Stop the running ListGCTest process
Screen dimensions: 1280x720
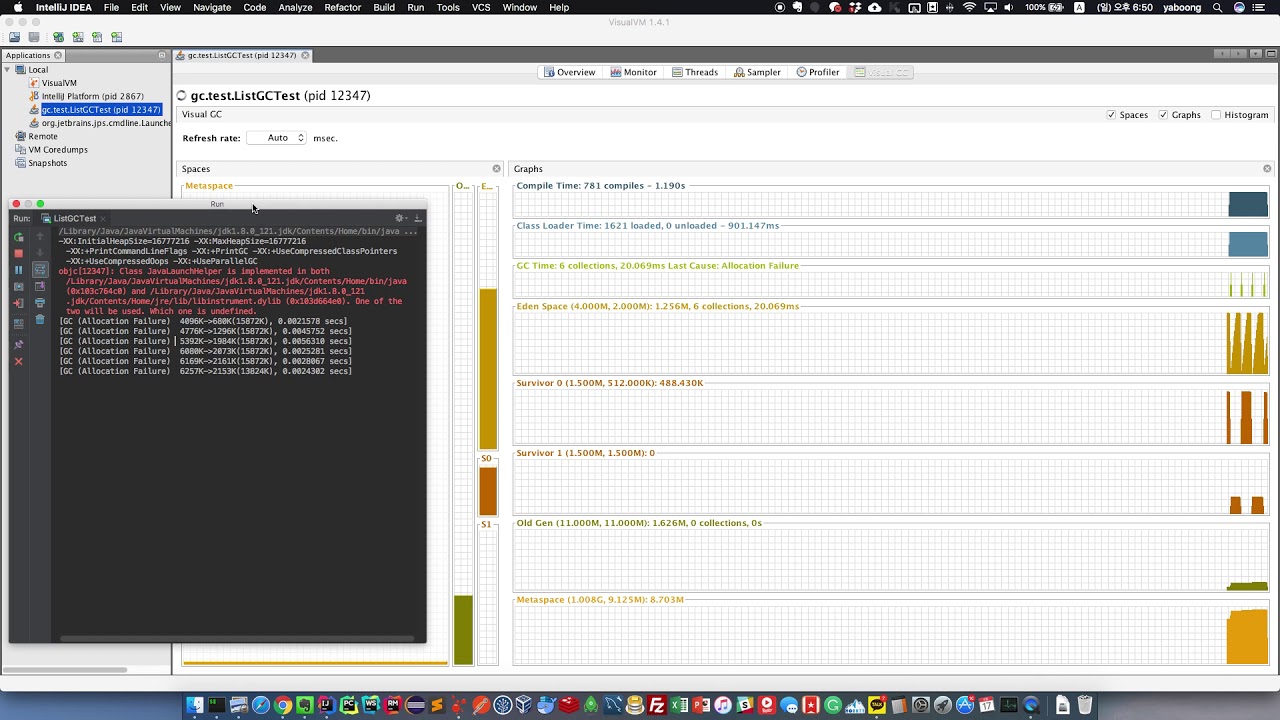[18, 253]
